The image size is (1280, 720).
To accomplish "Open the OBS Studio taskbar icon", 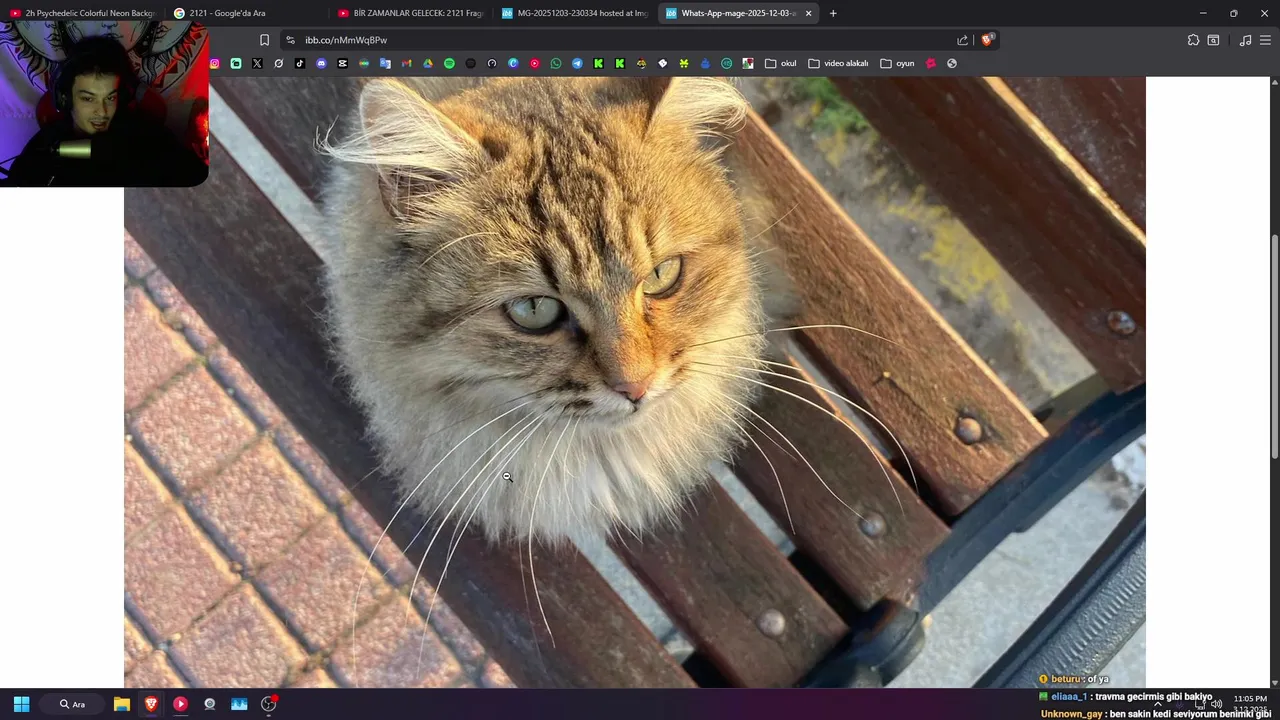I will coord(268,704).
